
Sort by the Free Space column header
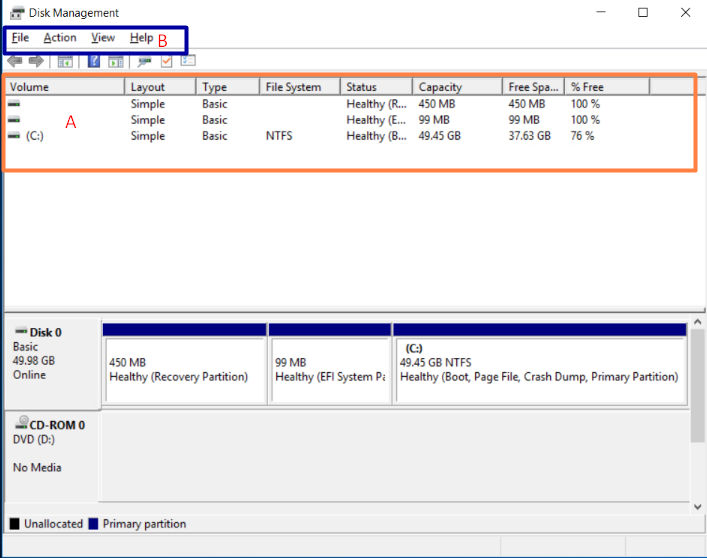pos(533,87)
